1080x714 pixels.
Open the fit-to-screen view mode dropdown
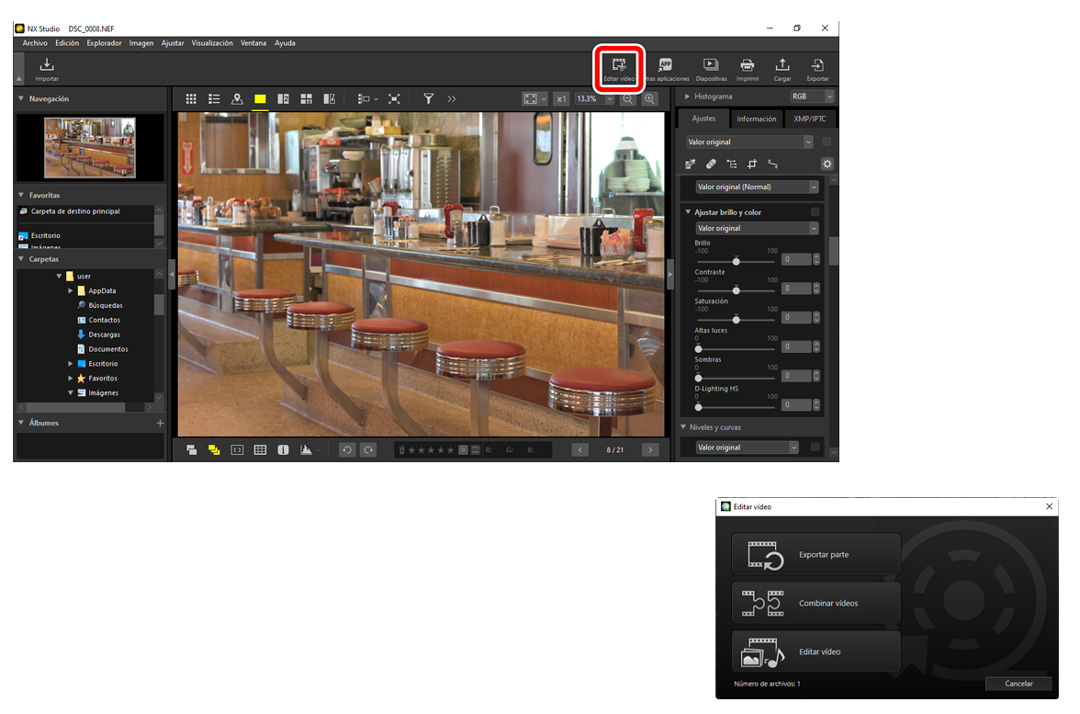coord(535,99)
